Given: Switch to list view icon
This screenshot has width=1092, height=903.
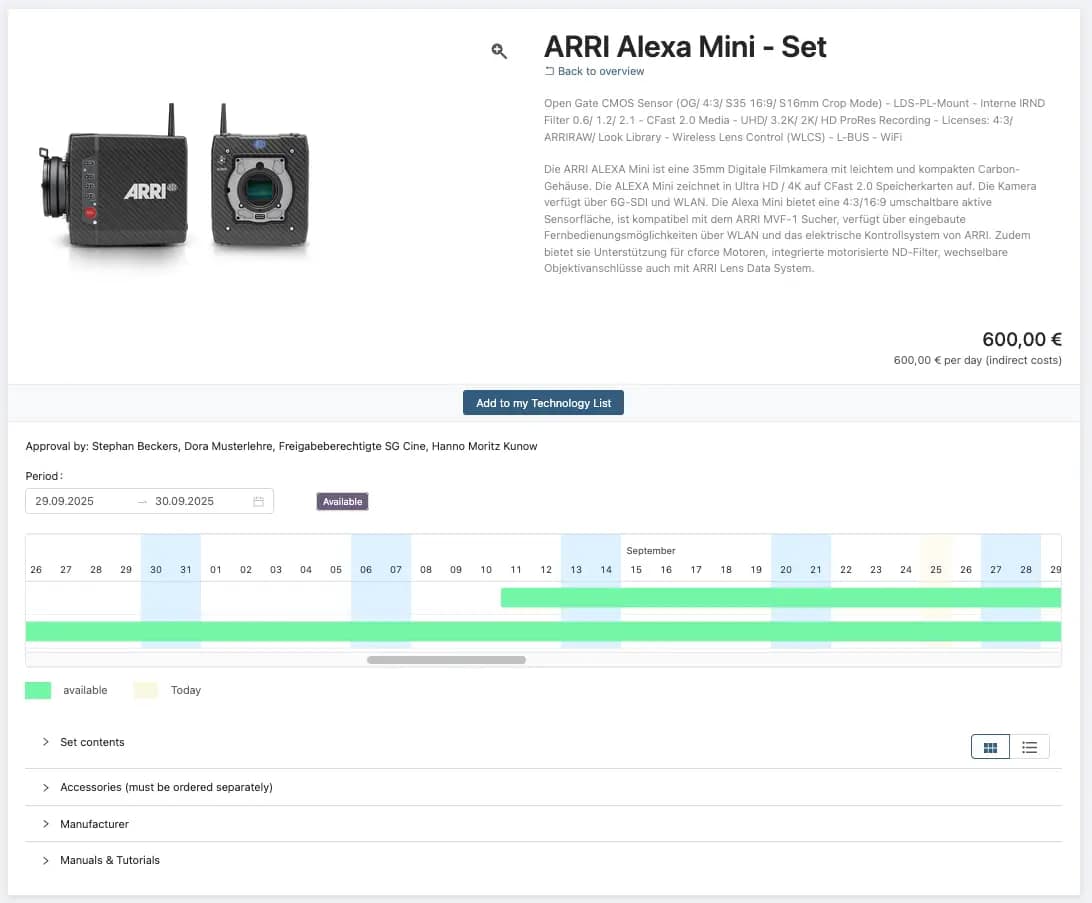Looking at the screenshot, I should pyautogui.click(x=1029, y=747).
